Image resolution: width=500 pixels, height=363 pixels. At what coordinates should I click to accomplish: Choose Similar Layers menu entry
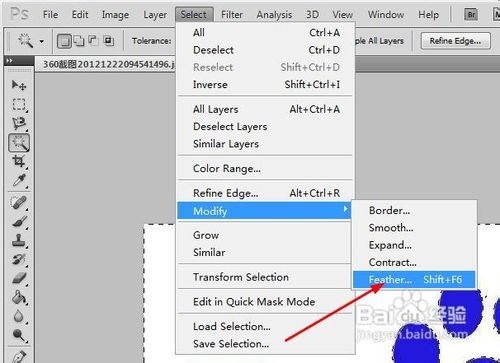tap(265, 144)
